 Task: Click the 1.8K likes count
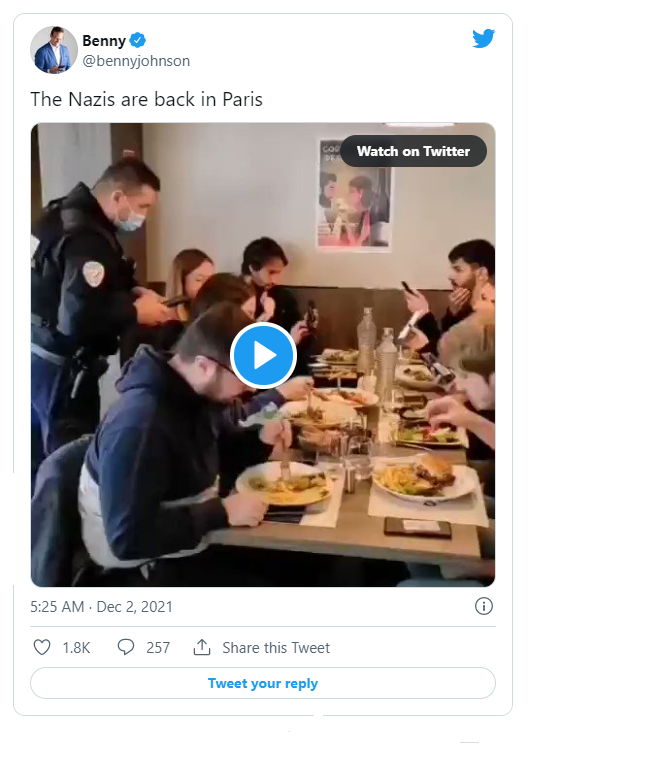tap(76, 647)
